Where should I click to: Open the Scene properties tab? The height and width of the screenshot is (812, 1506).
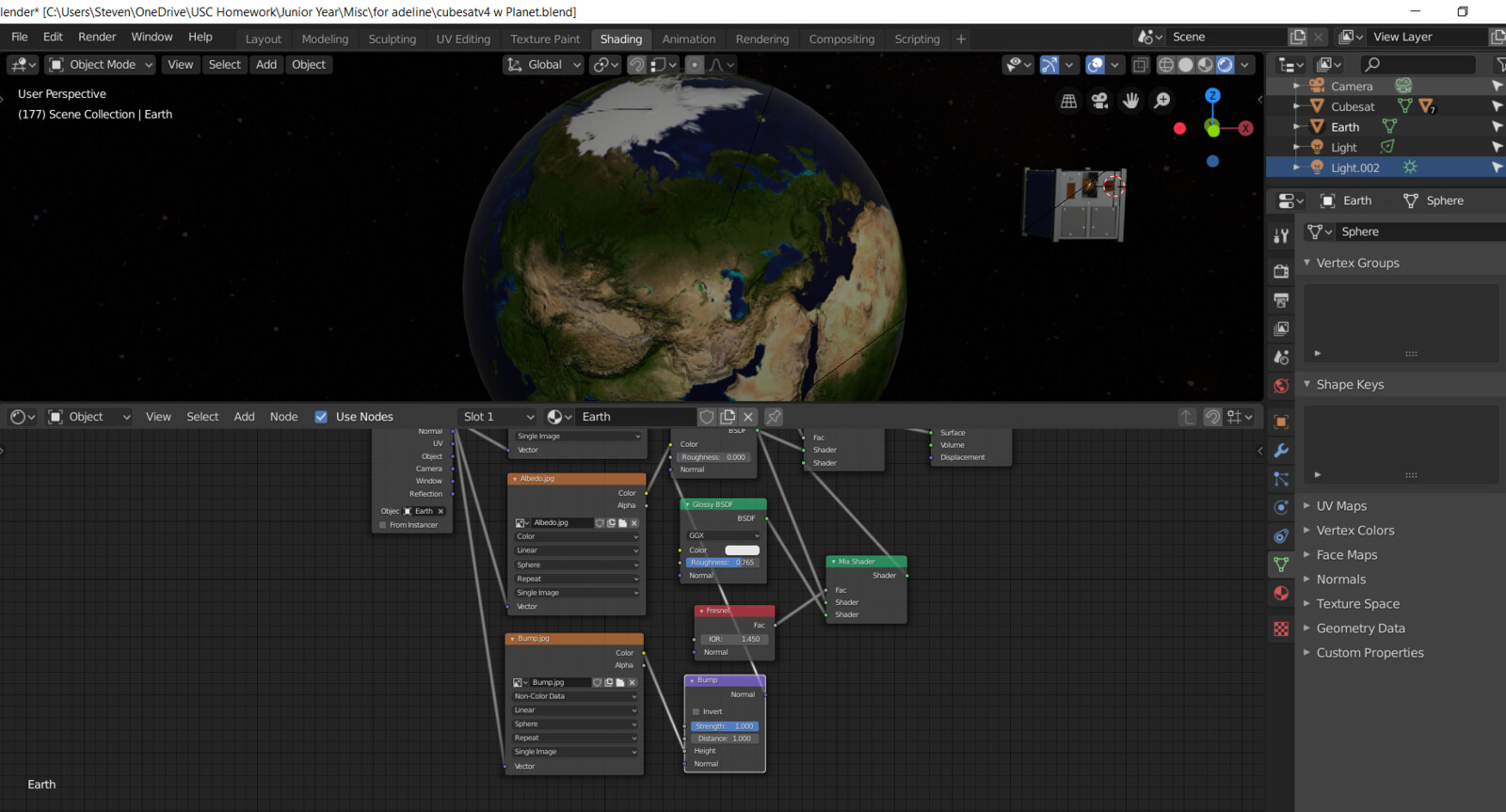(x=1281, y=358)
